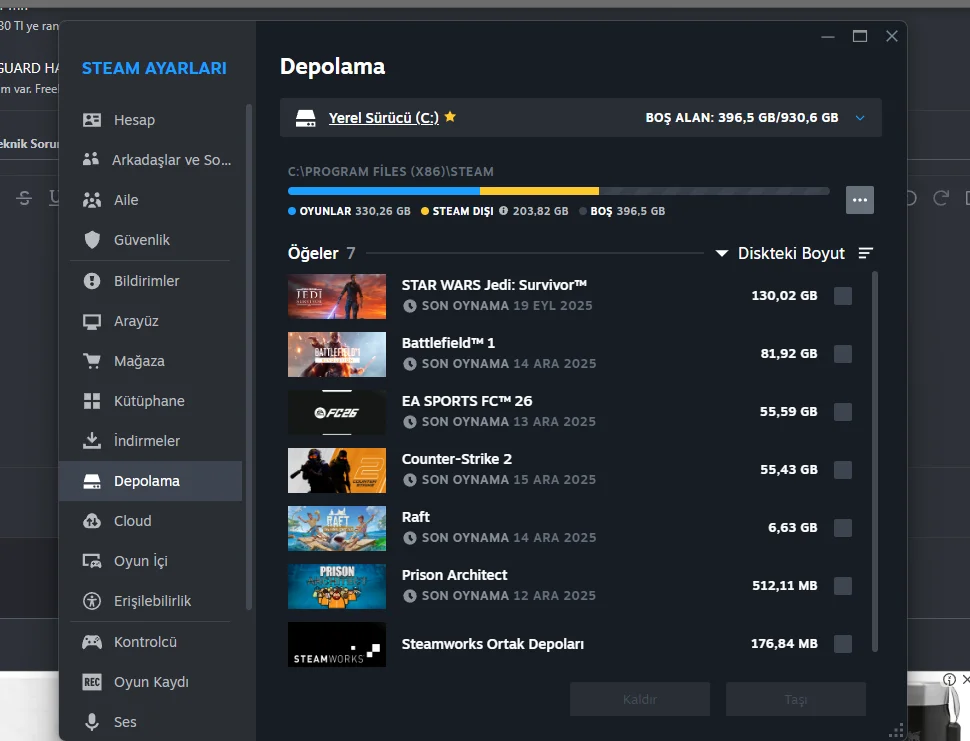Viewport: 970px width, 741px height.
Task: Open Erişilebilirlik settings
Action: tap(152, 601)
